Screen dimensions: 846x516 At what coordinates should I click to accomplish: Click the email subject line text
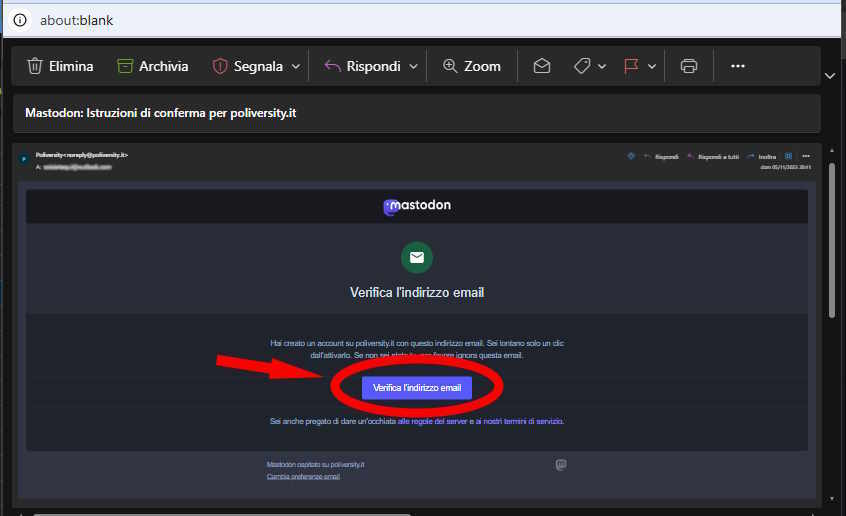click(161, 113)
